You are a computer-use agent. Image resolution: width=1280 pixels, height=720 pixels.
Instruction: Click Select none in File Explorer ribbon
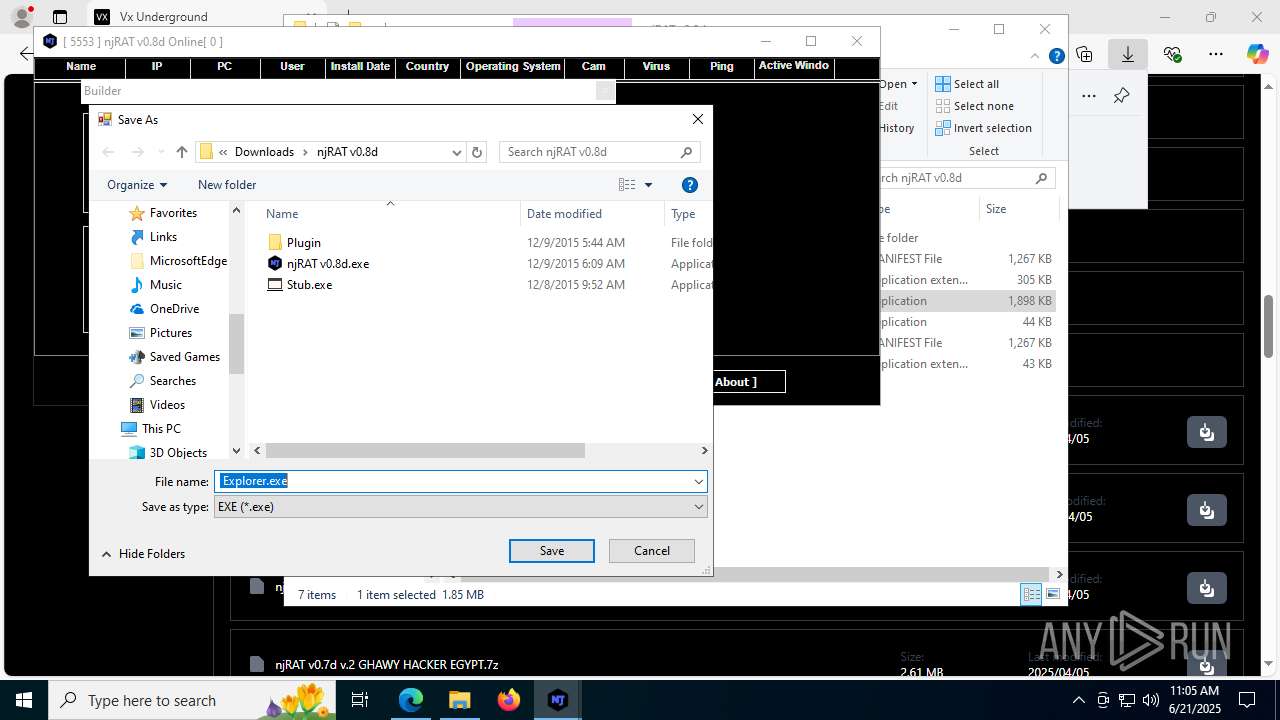click(974, 106)
